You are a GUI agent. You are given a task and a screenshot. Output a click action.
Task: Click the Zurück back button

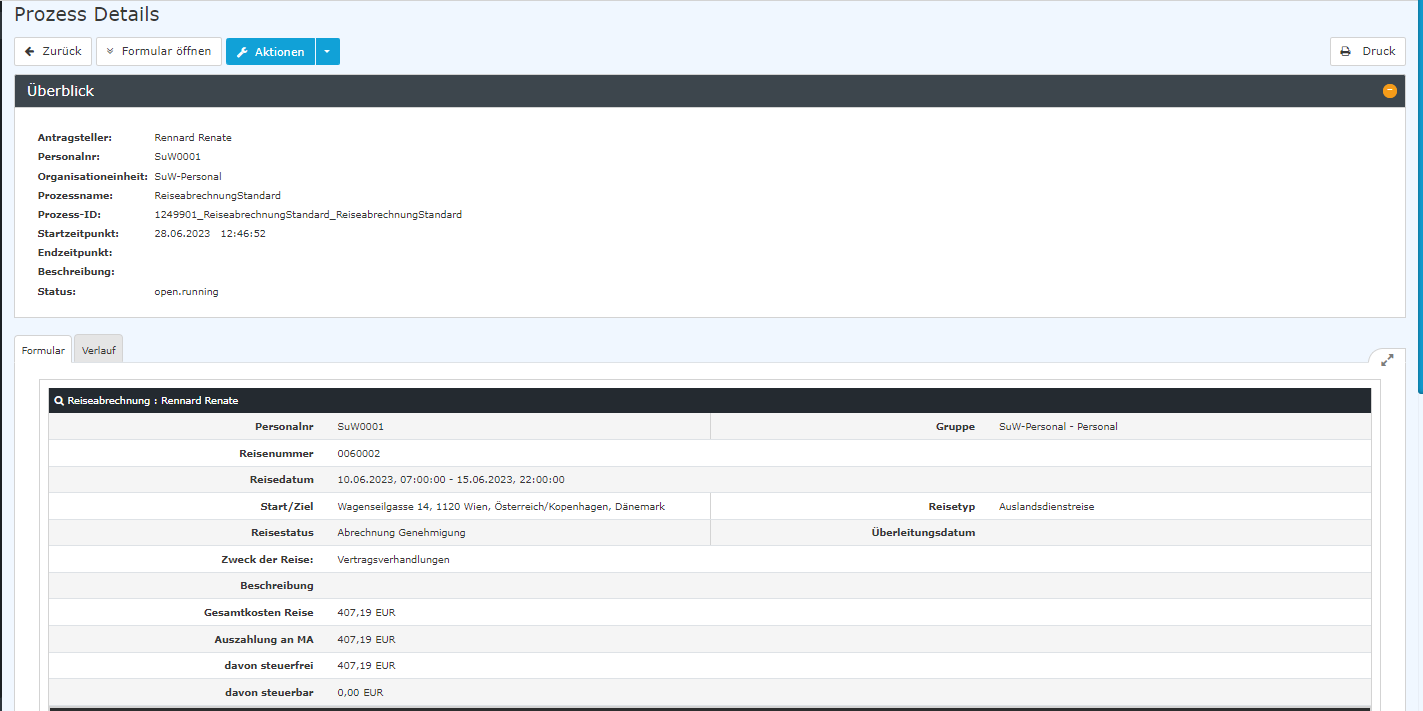(x=53, y=51)
